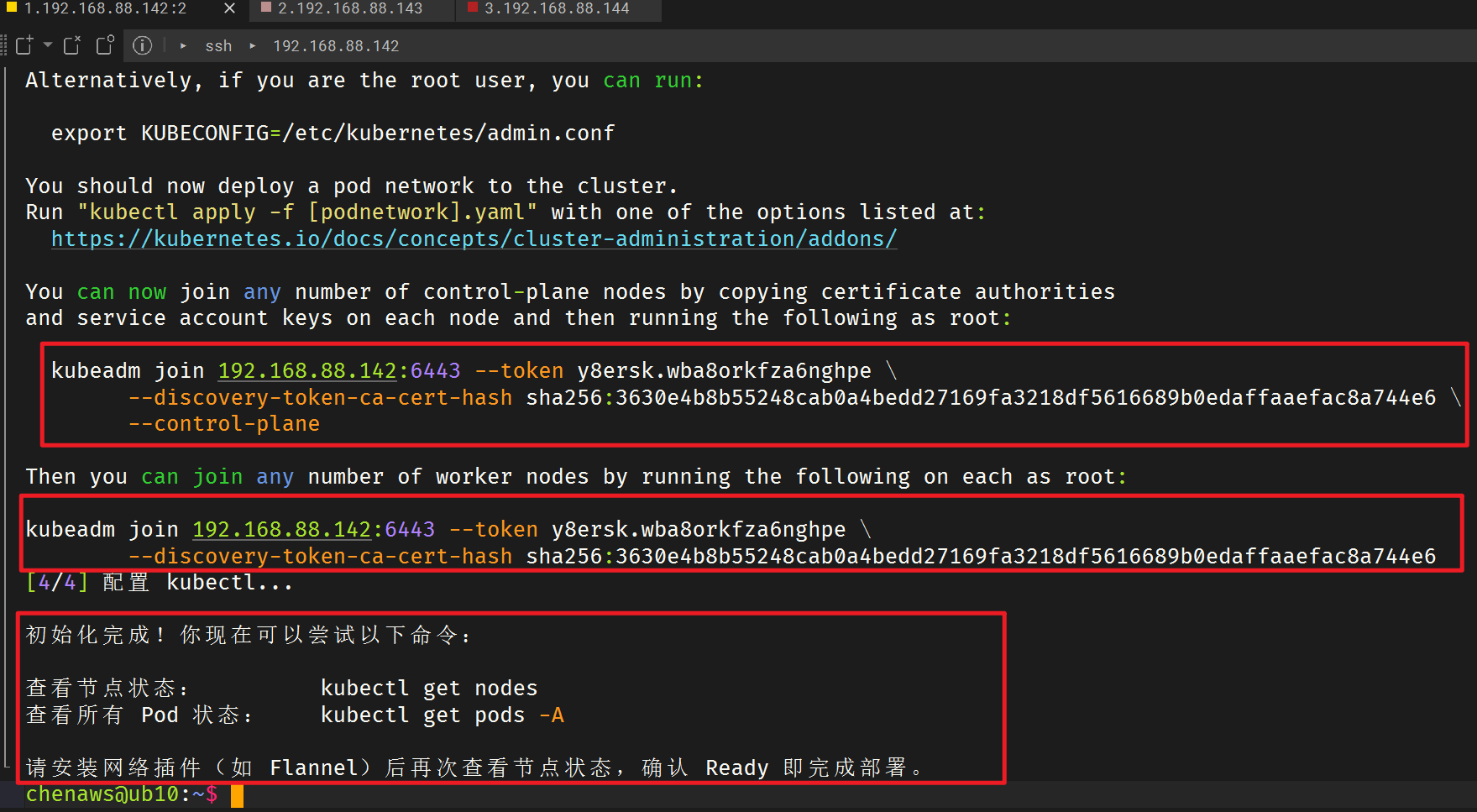
Task: Click the sha256 hash in worker join command
Action: coord(981,557)
